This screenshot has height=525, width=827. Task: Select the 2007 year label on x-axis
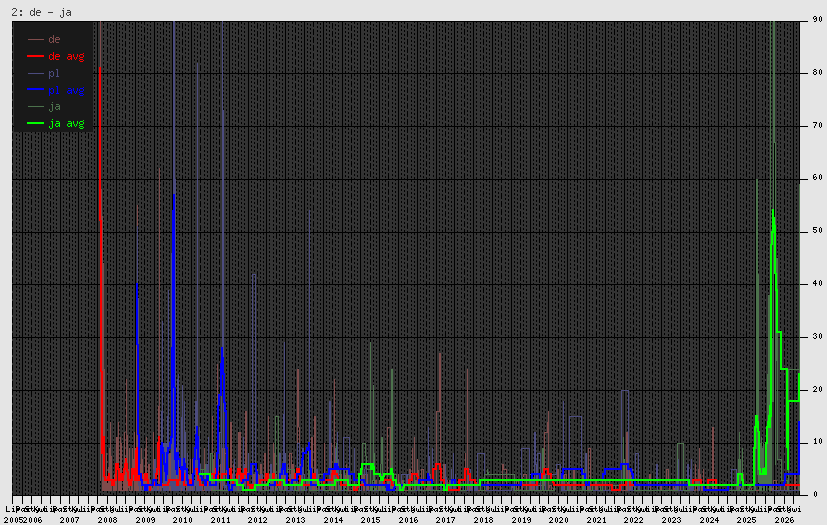tap(70, 520)
